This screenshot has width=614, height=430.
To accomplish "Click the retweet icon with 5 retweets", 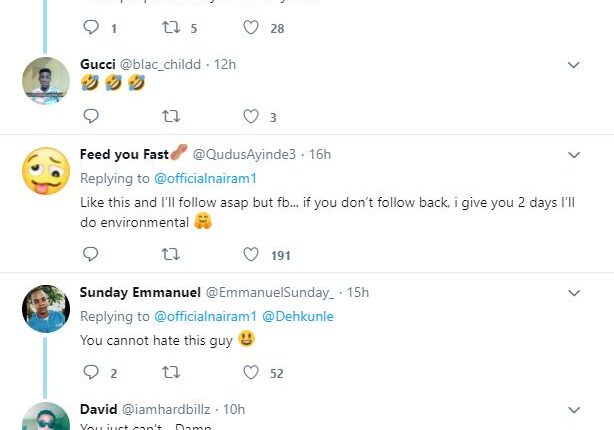I will (170, 28).
